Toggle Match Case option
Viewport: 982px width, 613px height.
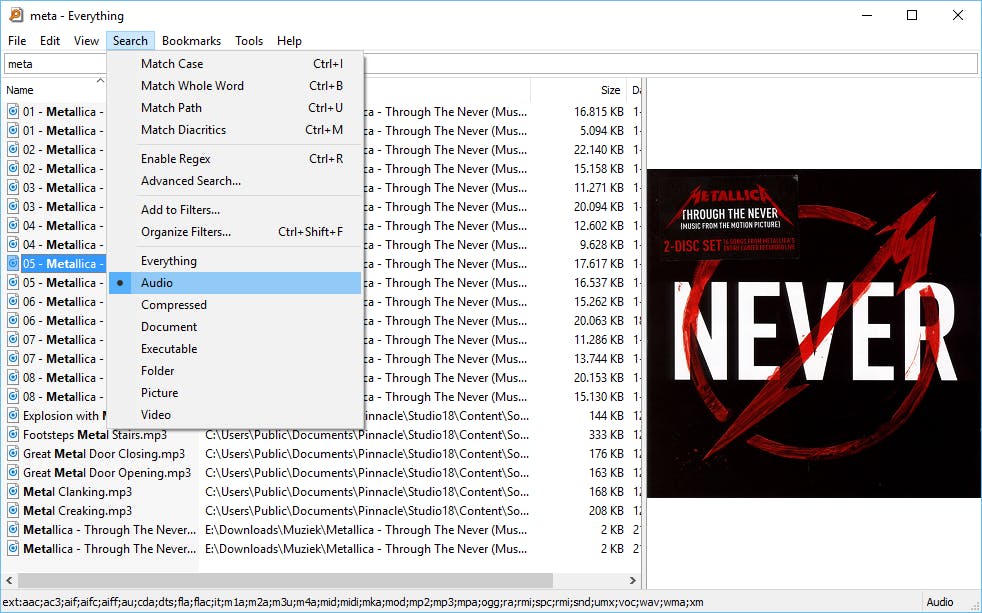(235, 64)
